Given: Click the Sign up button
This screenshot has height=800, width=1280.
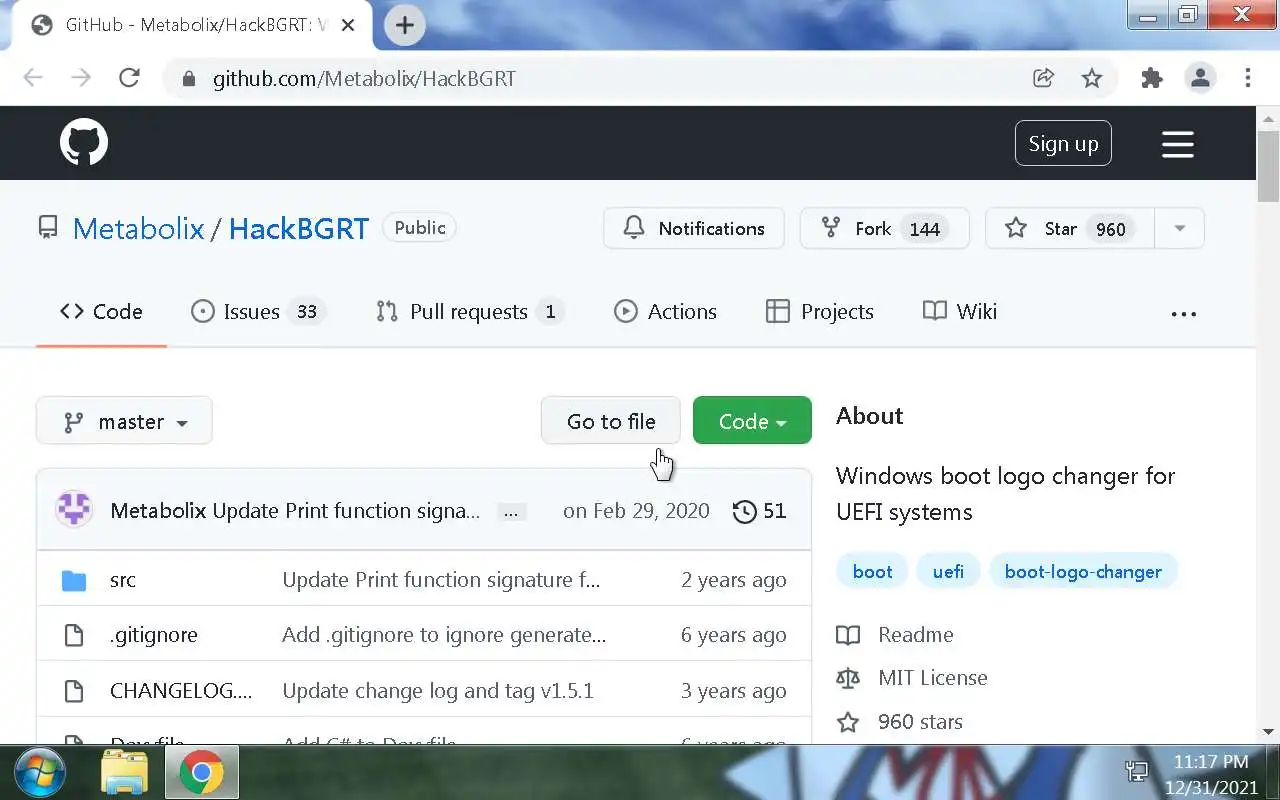Looking at the screenshot, I should point(1063,143).
